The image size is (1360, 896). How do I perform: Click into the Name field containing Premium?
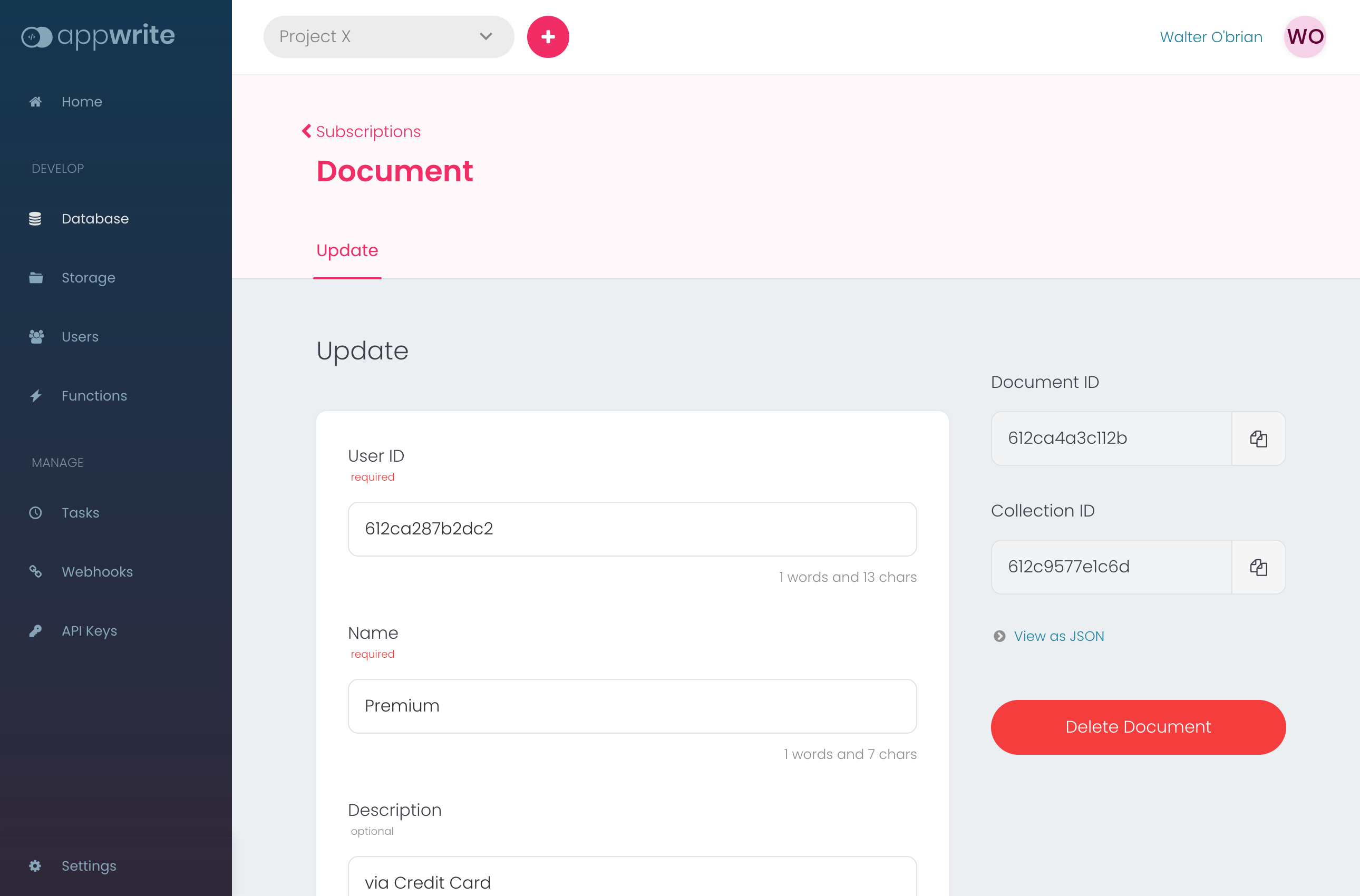tap(632, 706)
